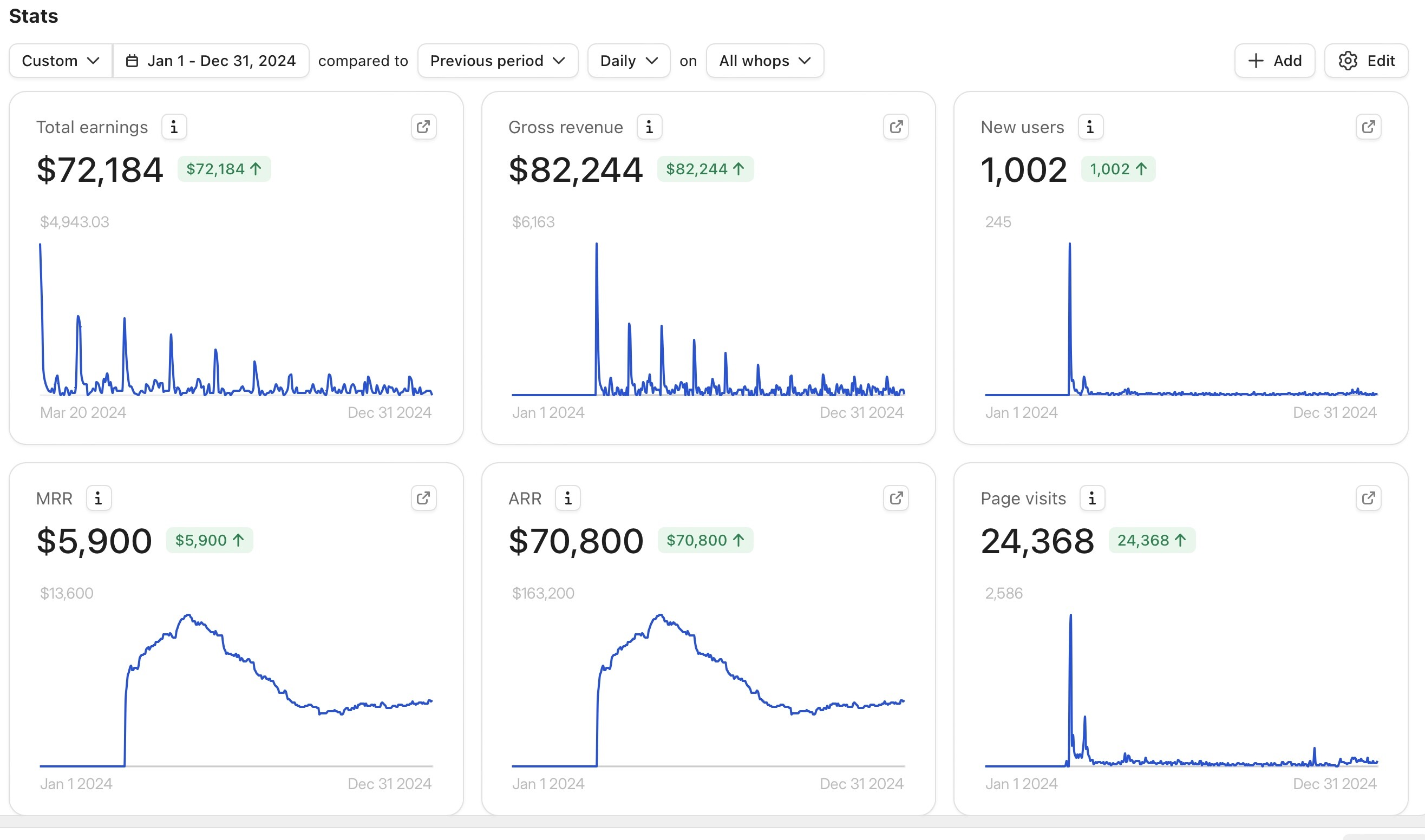Viewport: 1425px width, 840px height.
Task: Open ARR chart external-link icon
Action: click(x=895, y=498)
